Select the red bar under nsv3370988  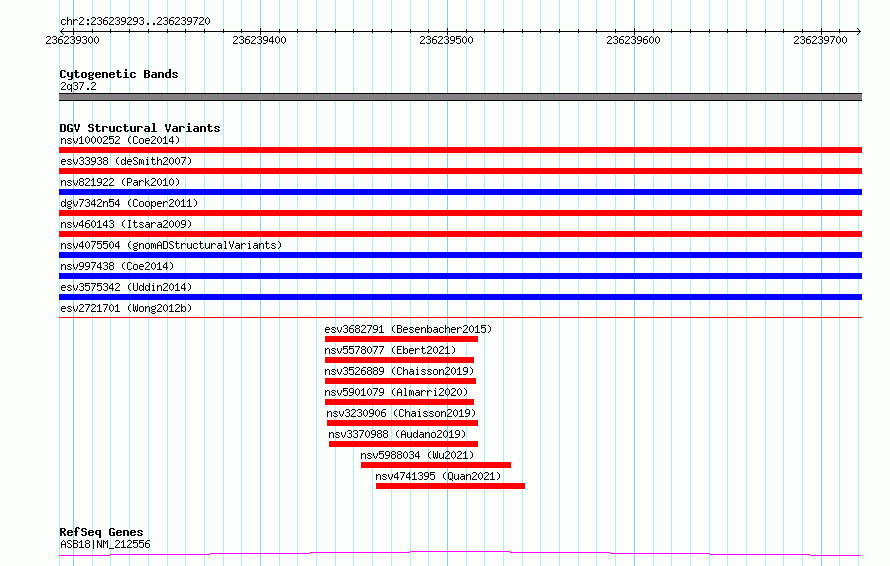pyautogui.click(x=403, y=444)
